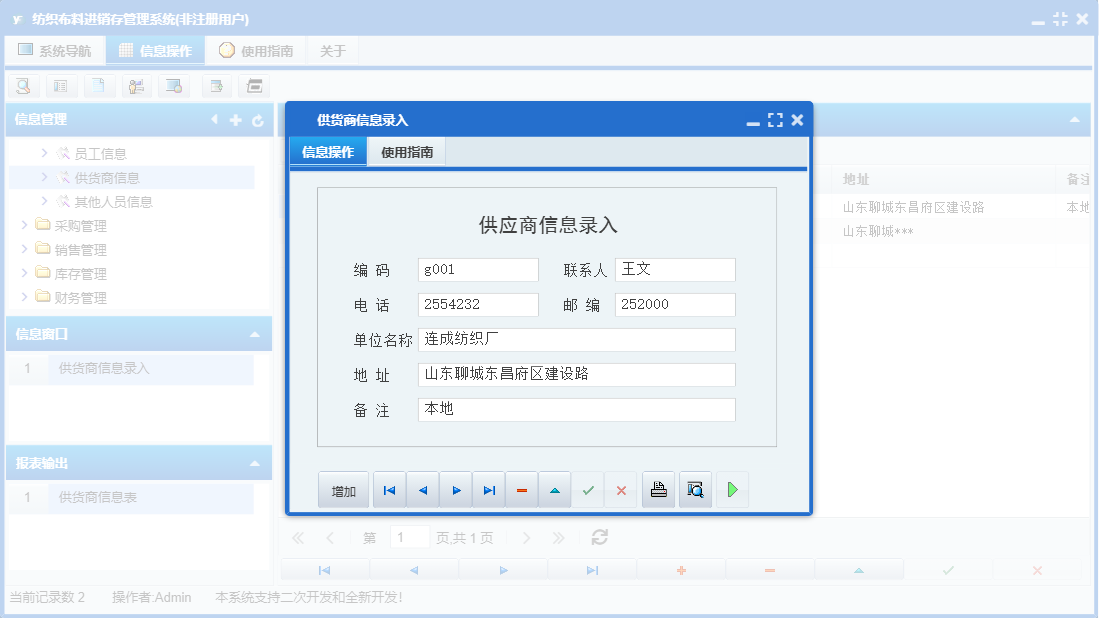Edit record using the blue triangle icon
The width and height of the screenshot is (1099, 618).
coord(555,489)
